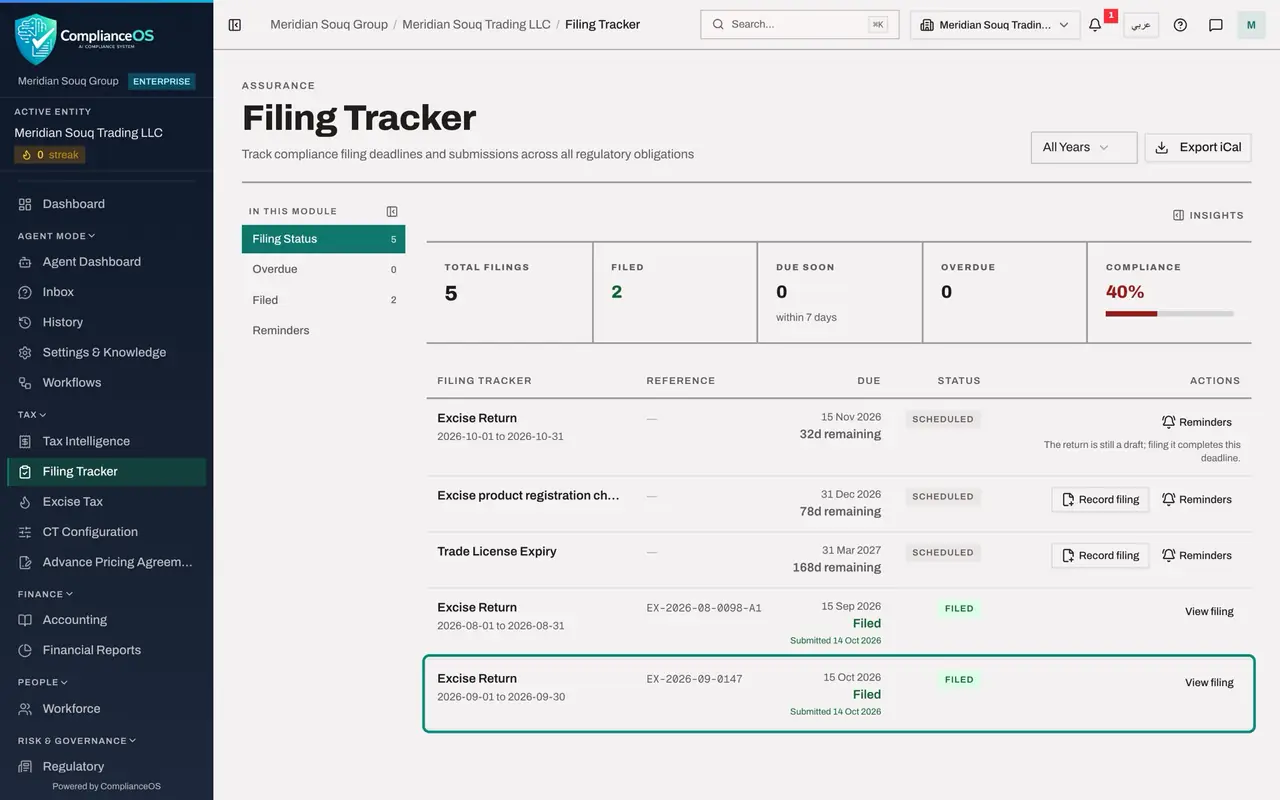1280x800 pixels.
Task: Switch language to Arabic
Action: click(1141, 25)
